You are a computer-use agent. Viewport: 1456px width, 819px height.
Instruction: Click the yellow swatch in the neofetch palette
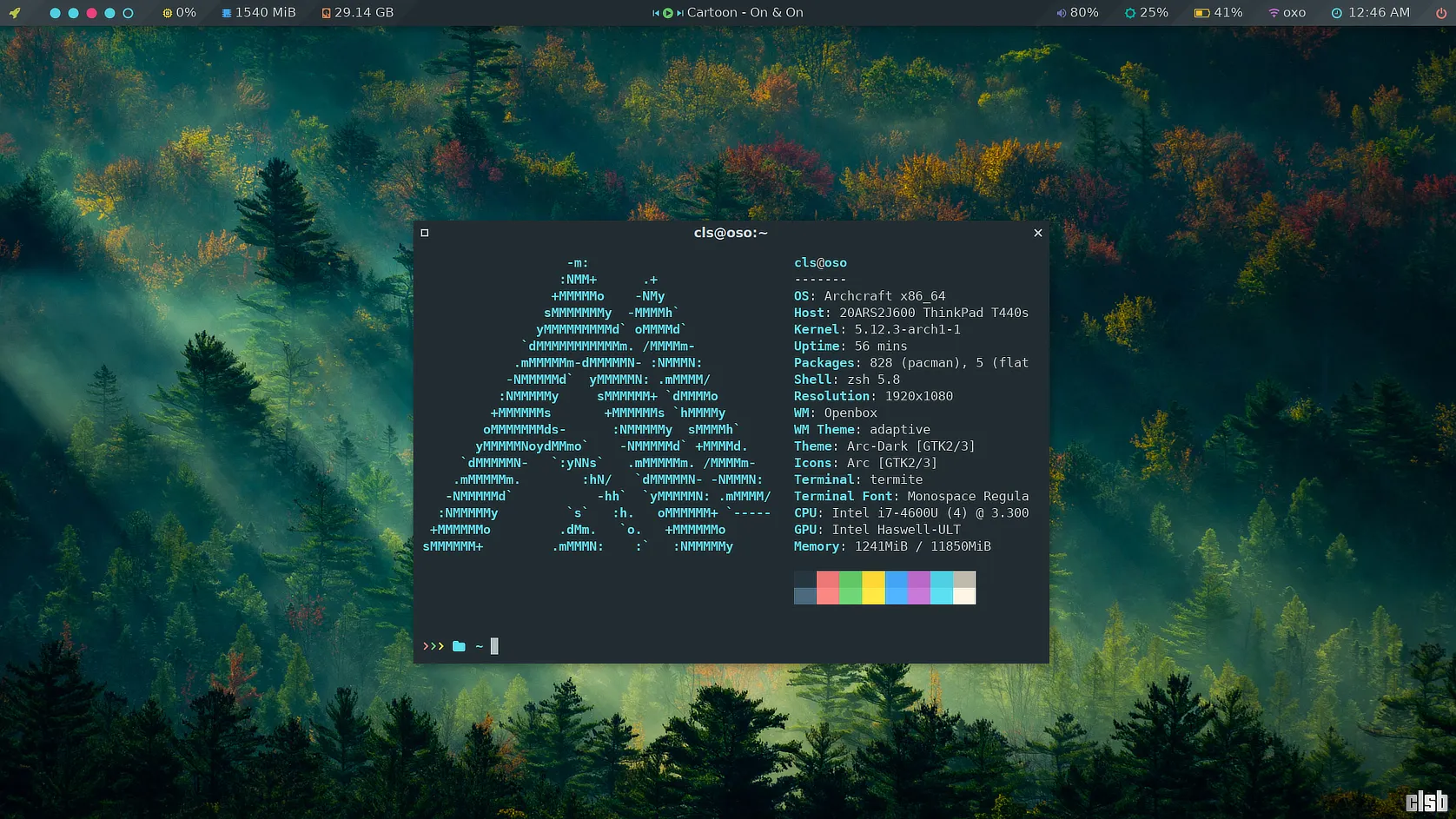pyautogui.click(x=873, y=588)
